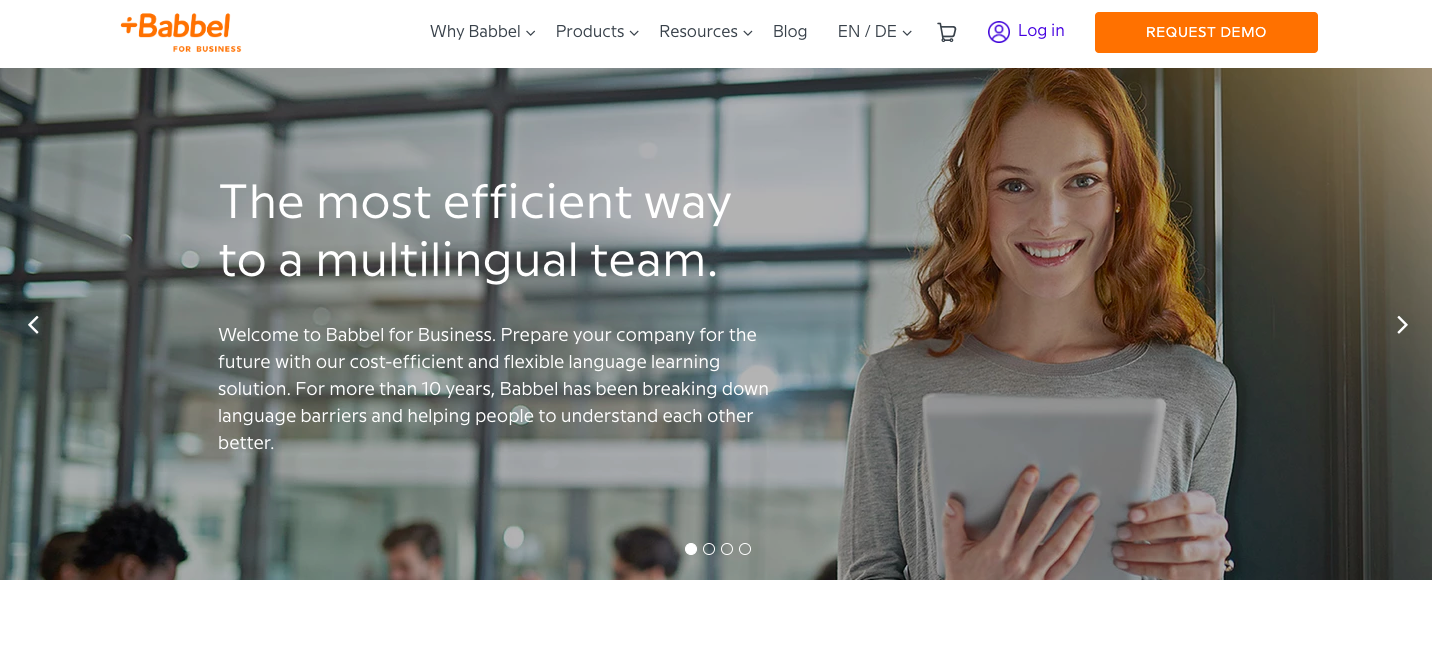Select the third carousel dot indicator
This screenshot has width=1432, height=672.
[727, 549]
